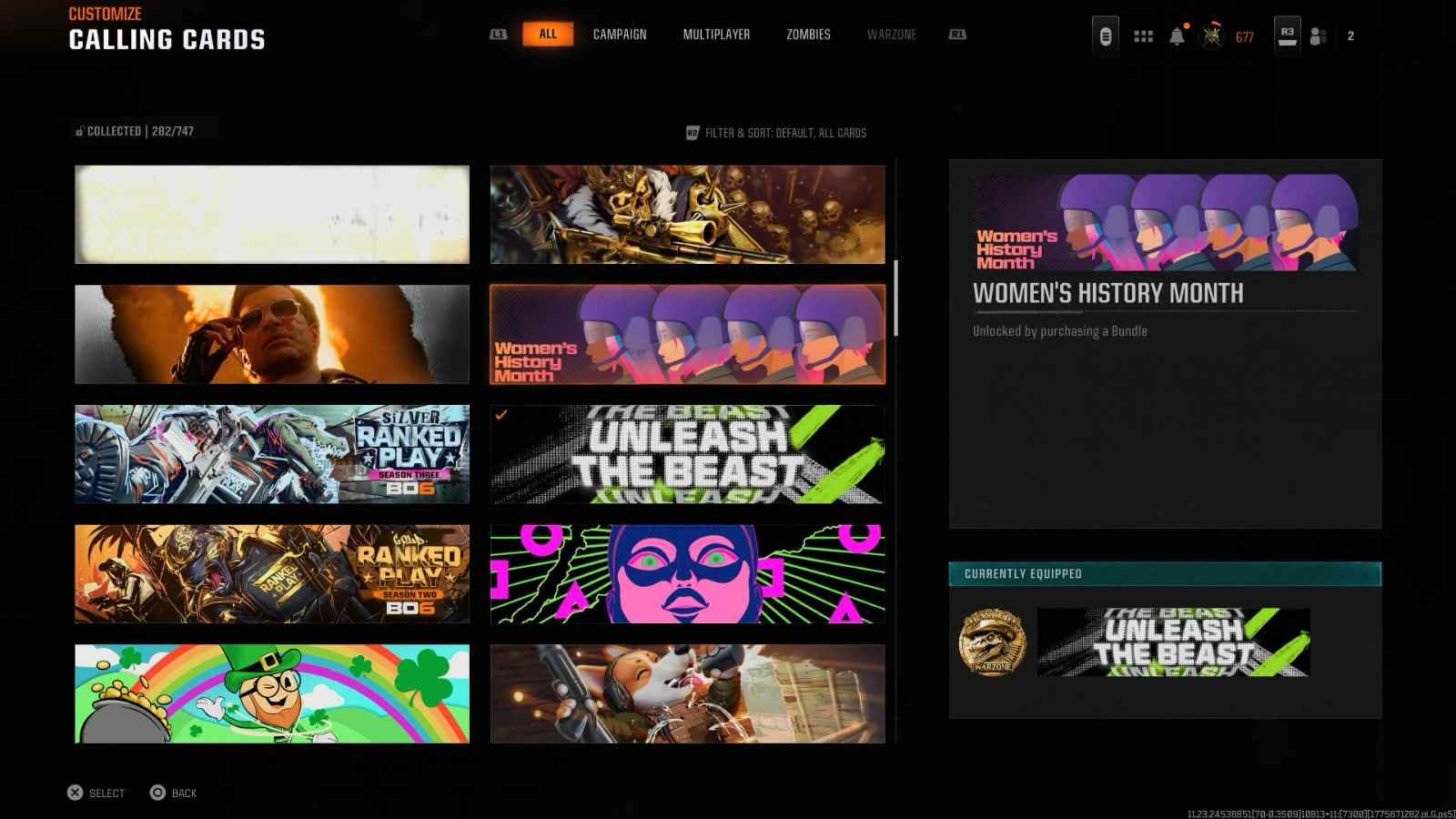Click the R3 button prompt icon
1456x819 pixels.
pyautogui.click(x=1287, y=35)
